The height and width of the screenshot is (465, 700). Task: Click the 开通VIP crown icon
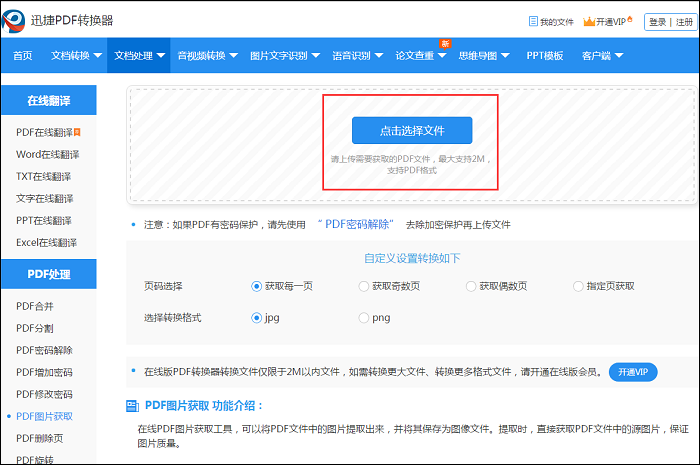pos(588,21)
